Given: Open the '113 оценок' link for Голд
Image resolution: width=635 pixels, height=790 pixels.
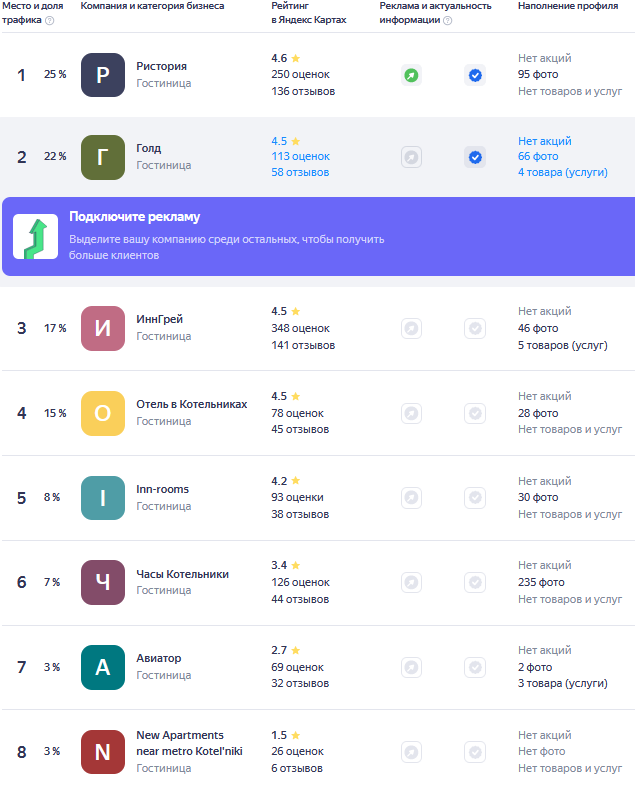Looking at the screenshot, I should coord(300,157).
